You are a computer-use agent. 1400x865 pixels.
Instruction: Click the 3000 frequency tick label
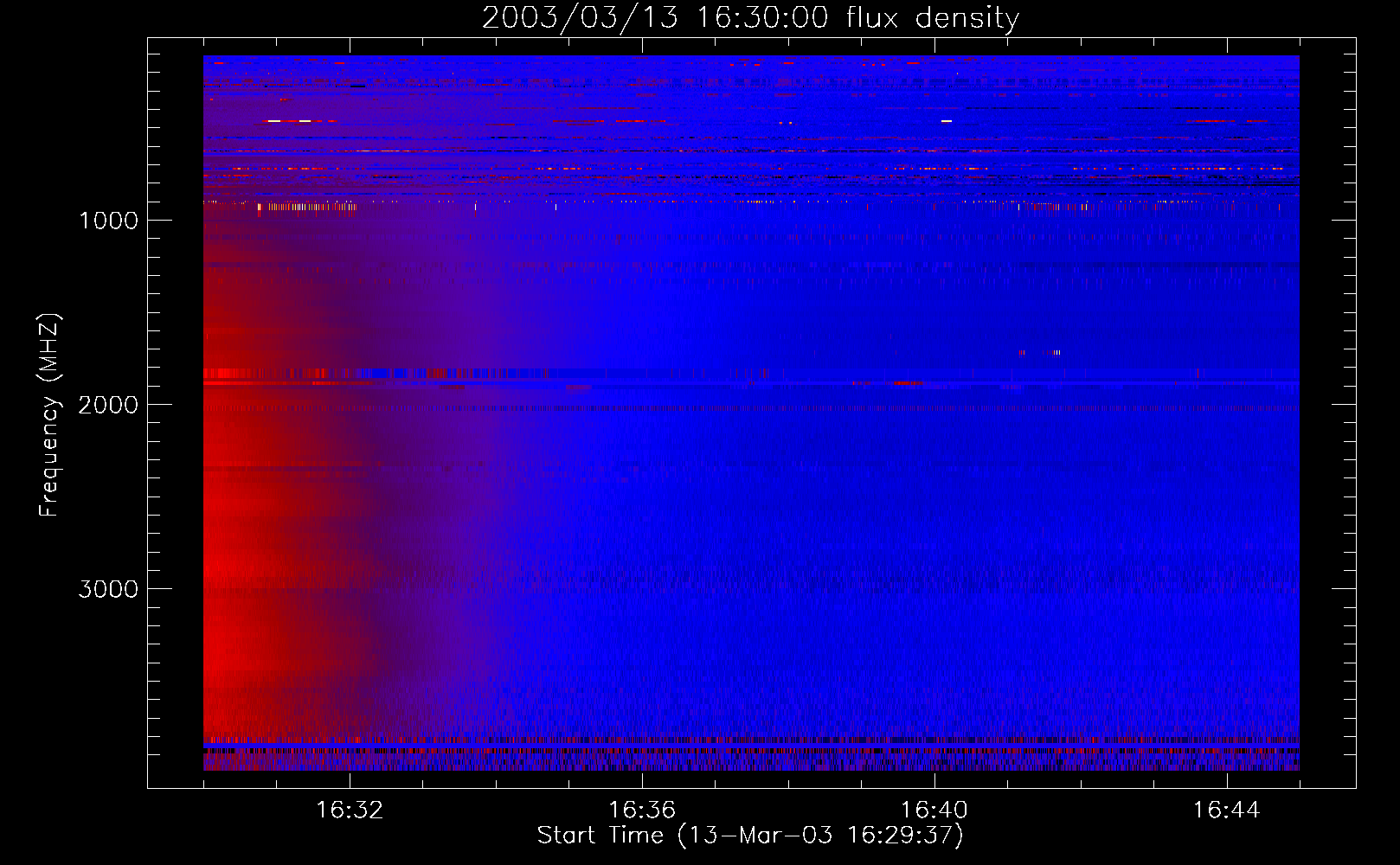108,589
